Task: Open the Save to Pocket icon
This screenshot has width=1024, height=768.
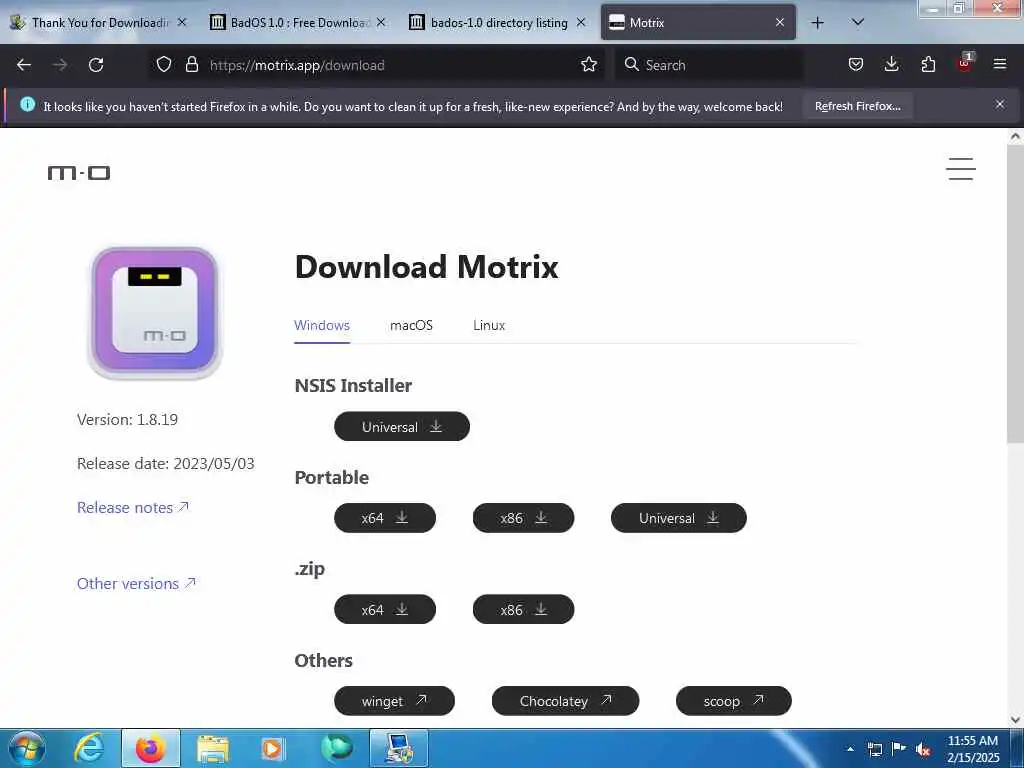Action: point(856,65)
